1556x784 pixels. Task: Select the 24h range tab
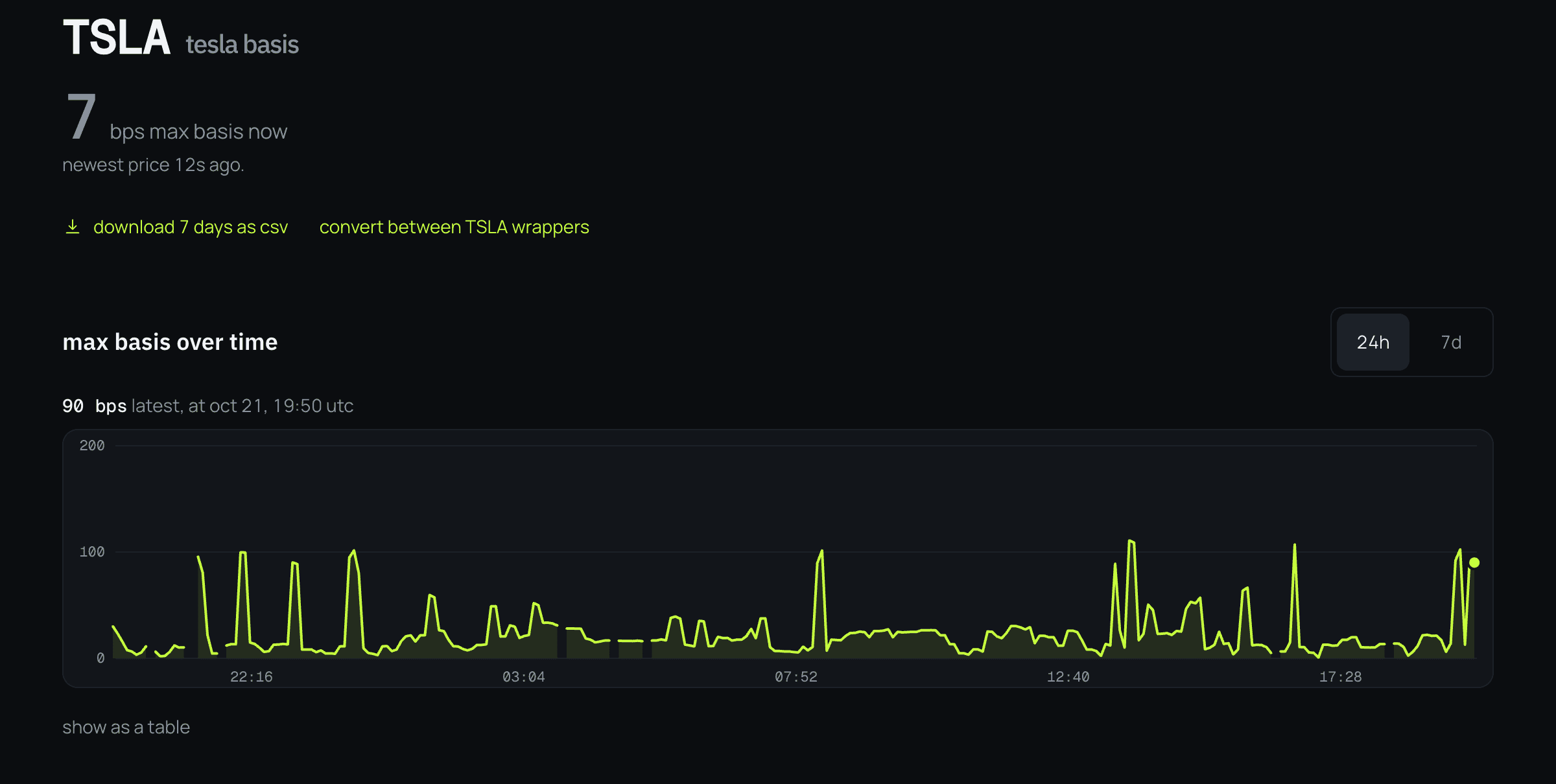coord(1373,342)
